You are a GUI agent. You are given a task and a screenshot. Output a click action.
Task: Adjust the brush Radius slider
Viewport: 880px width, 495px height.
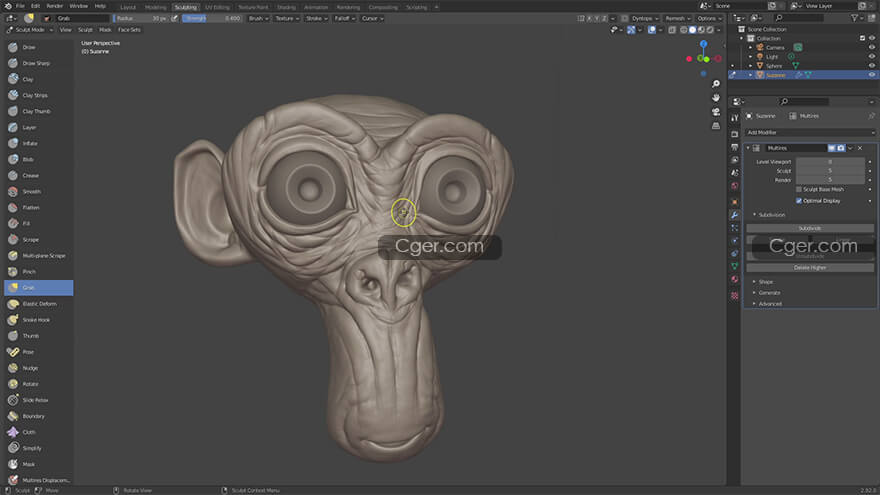[140, 19]
